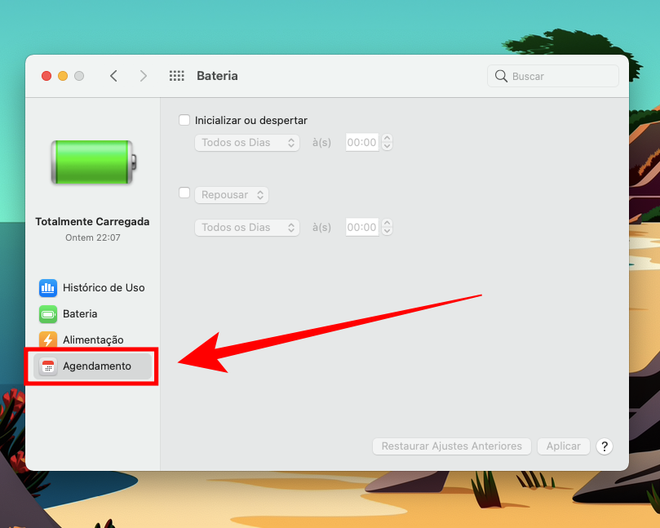This screenshot has height=528, width=660.
Task: Click the Inicializar ou despertar label
Action: click(x=251, y=120)
